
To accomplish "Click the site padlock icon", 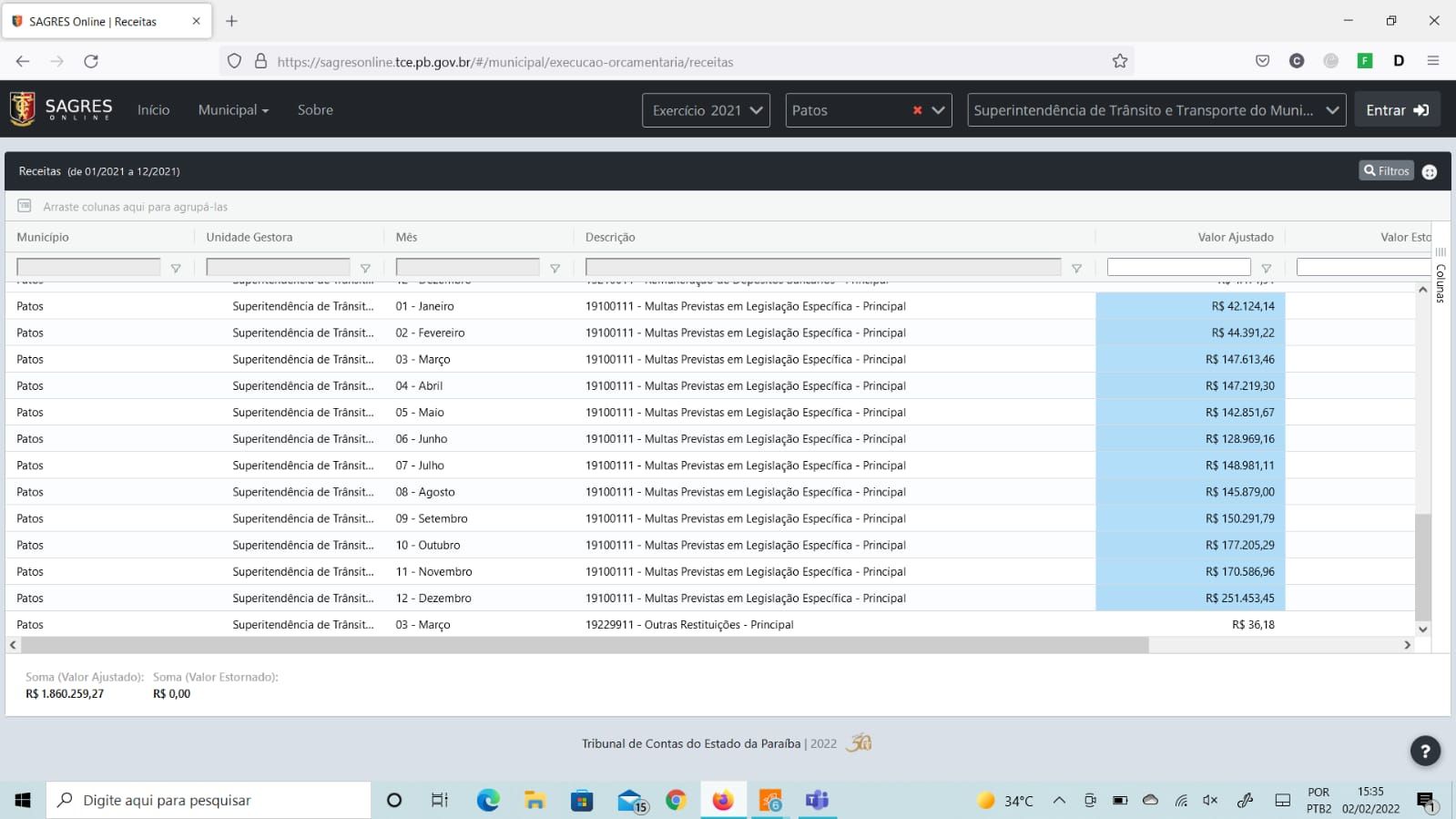I will [x=260, y=61].
